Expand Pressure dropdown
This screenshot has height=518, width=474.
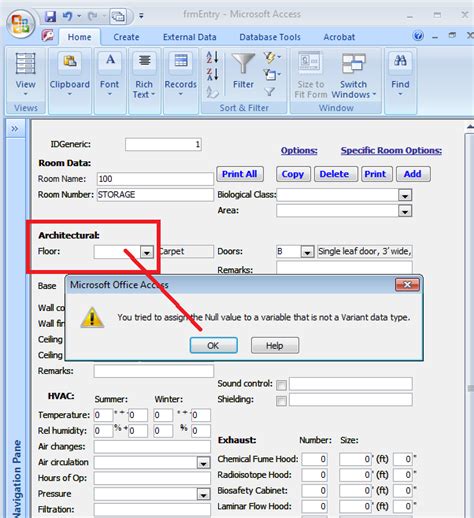coord(203,494)
